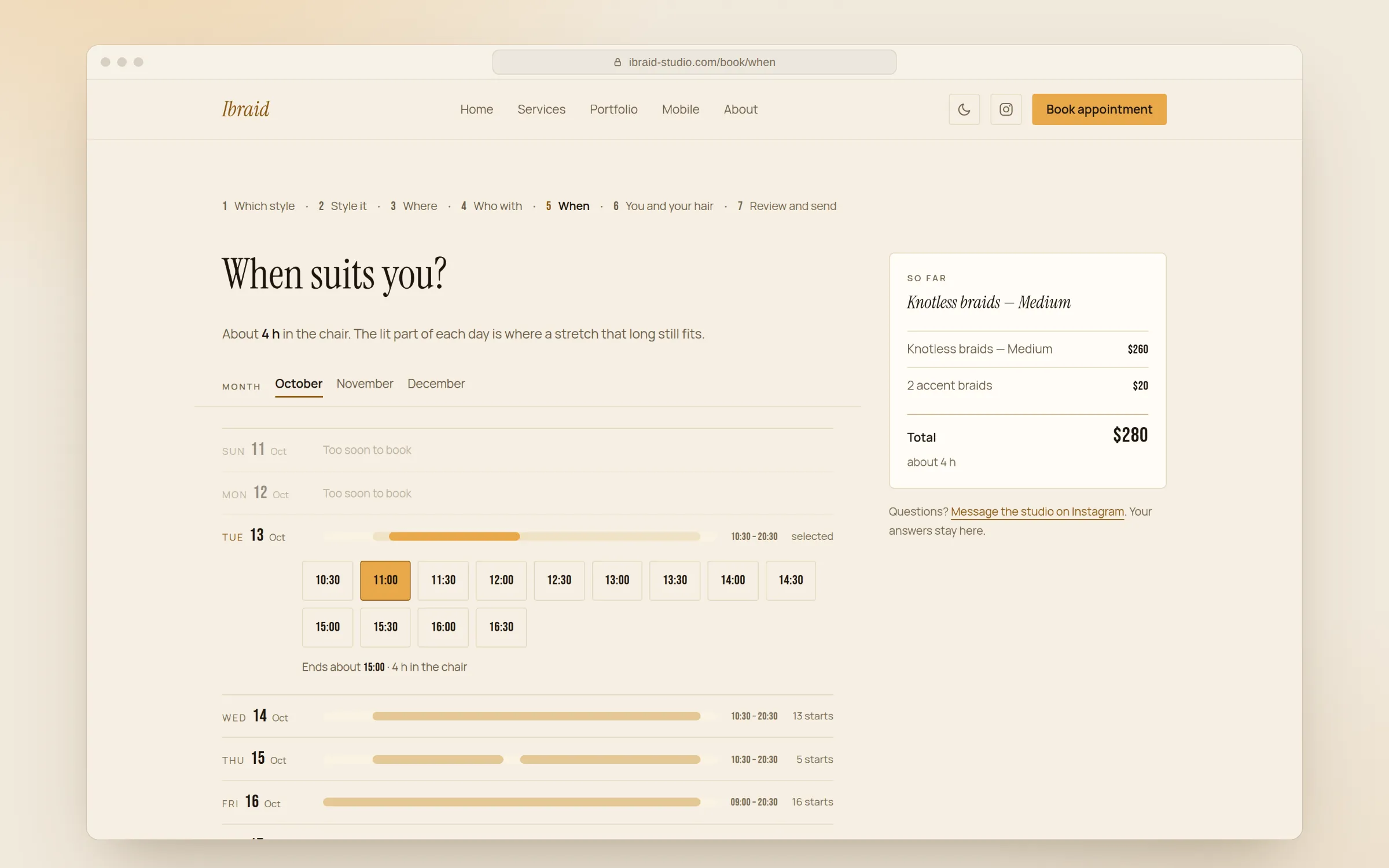Click the Ibraid logo

245,109
